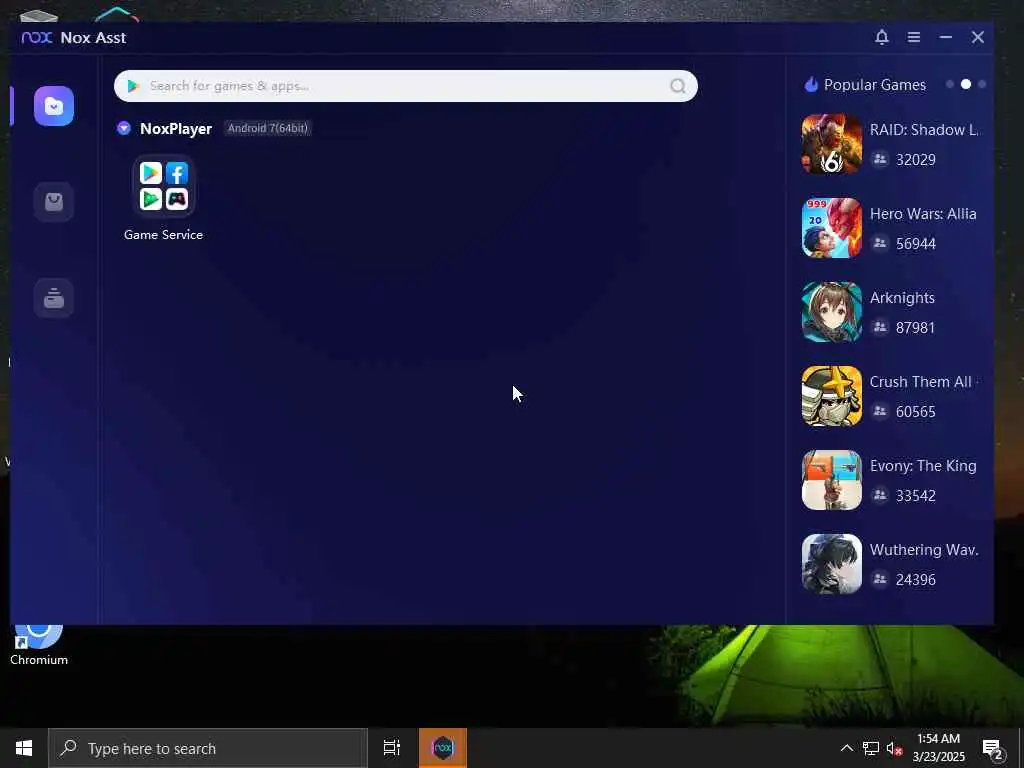Select the first purple sidebar home icon
Image resolution: width=1024 pixels, height=768 pixels.
54,106
